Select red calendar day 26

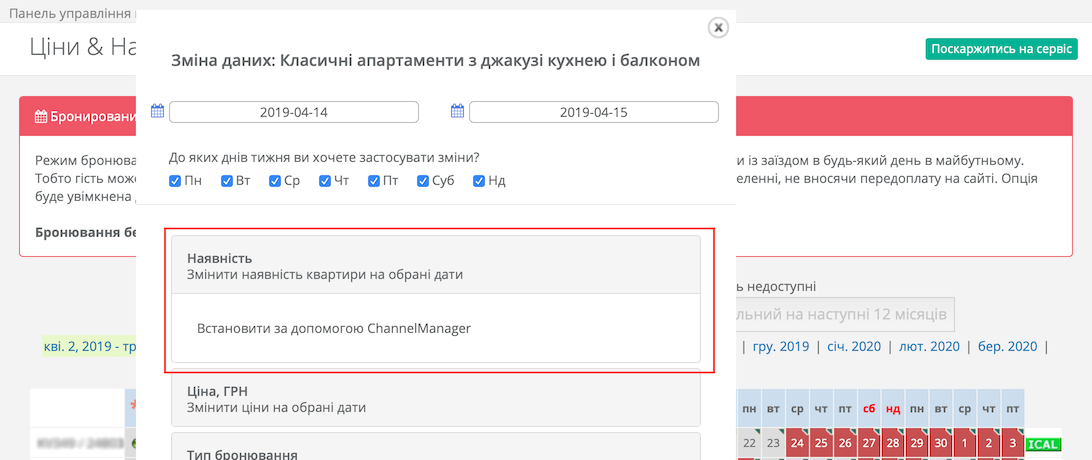pyautogui.click(x=845, y=443)
